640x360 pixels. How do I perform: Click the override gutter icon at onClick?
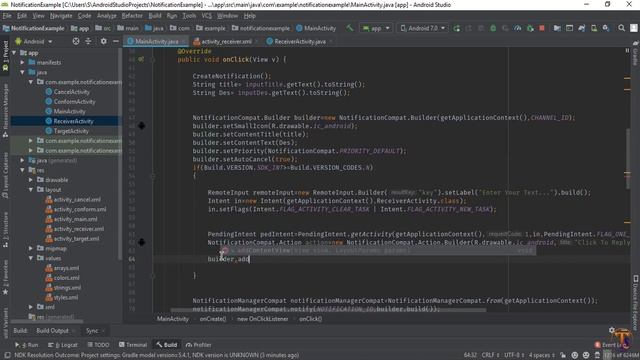140,60
